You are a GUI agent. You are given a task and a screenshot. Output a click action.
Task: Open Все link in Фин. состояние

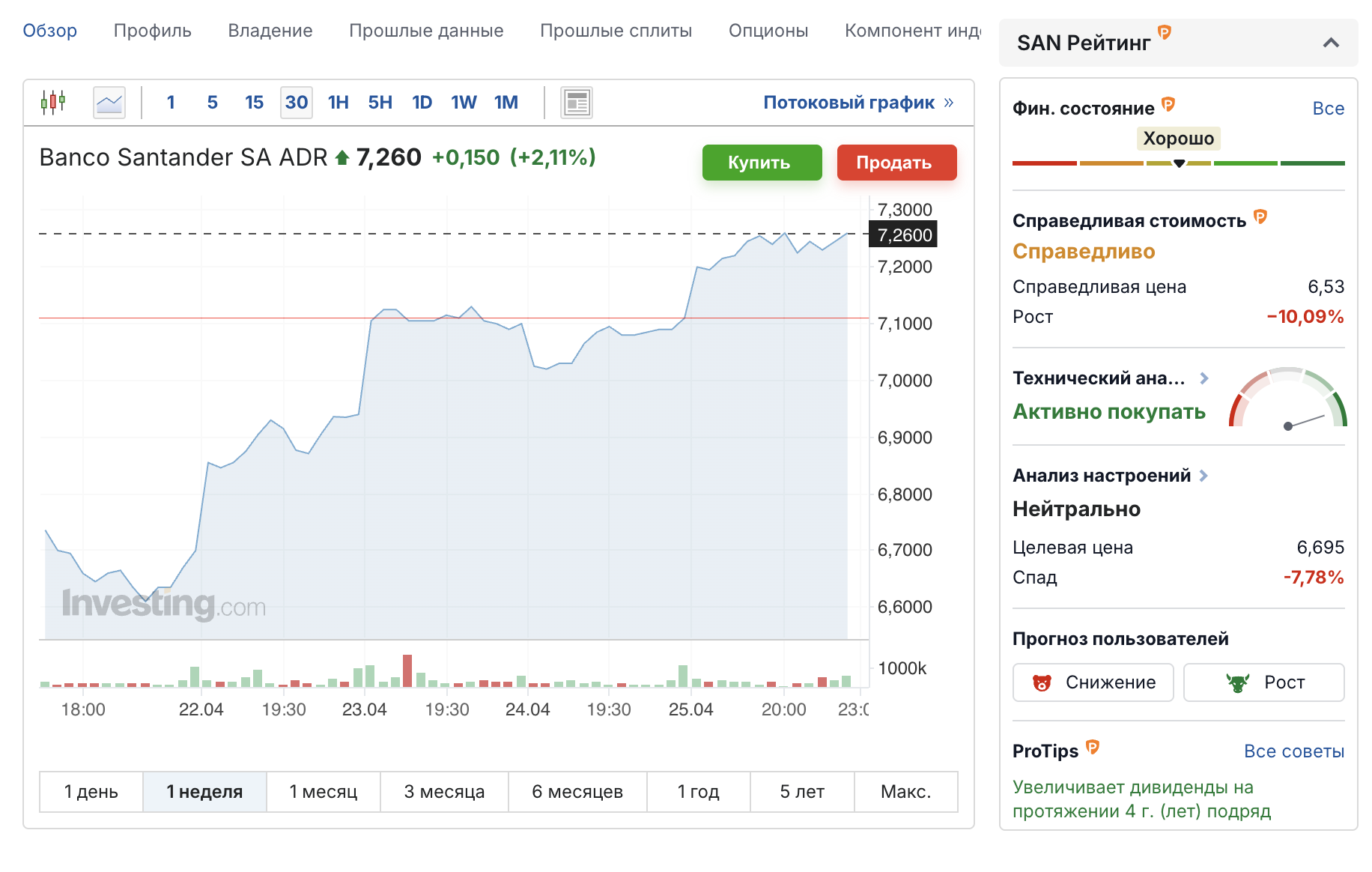[x=1329, y=109]
